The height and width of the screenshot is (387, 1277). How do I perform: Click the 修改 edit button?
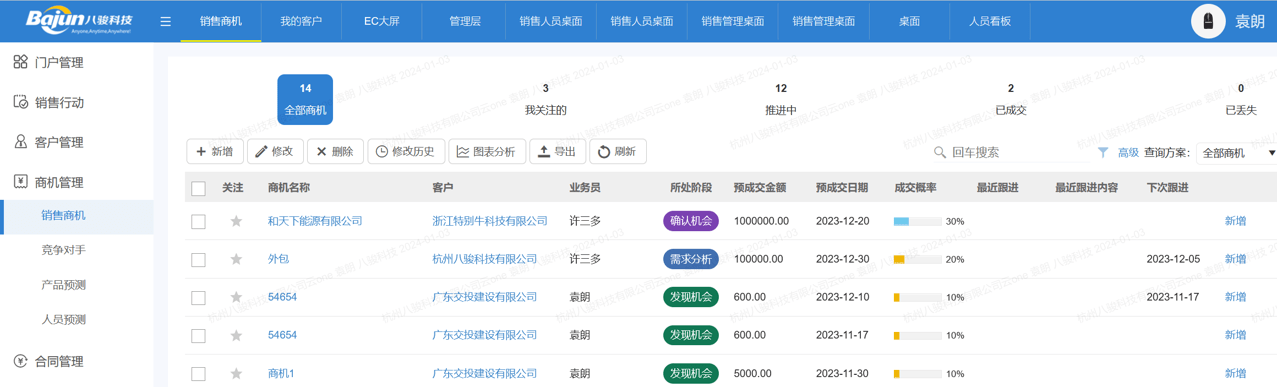point(275,151)
